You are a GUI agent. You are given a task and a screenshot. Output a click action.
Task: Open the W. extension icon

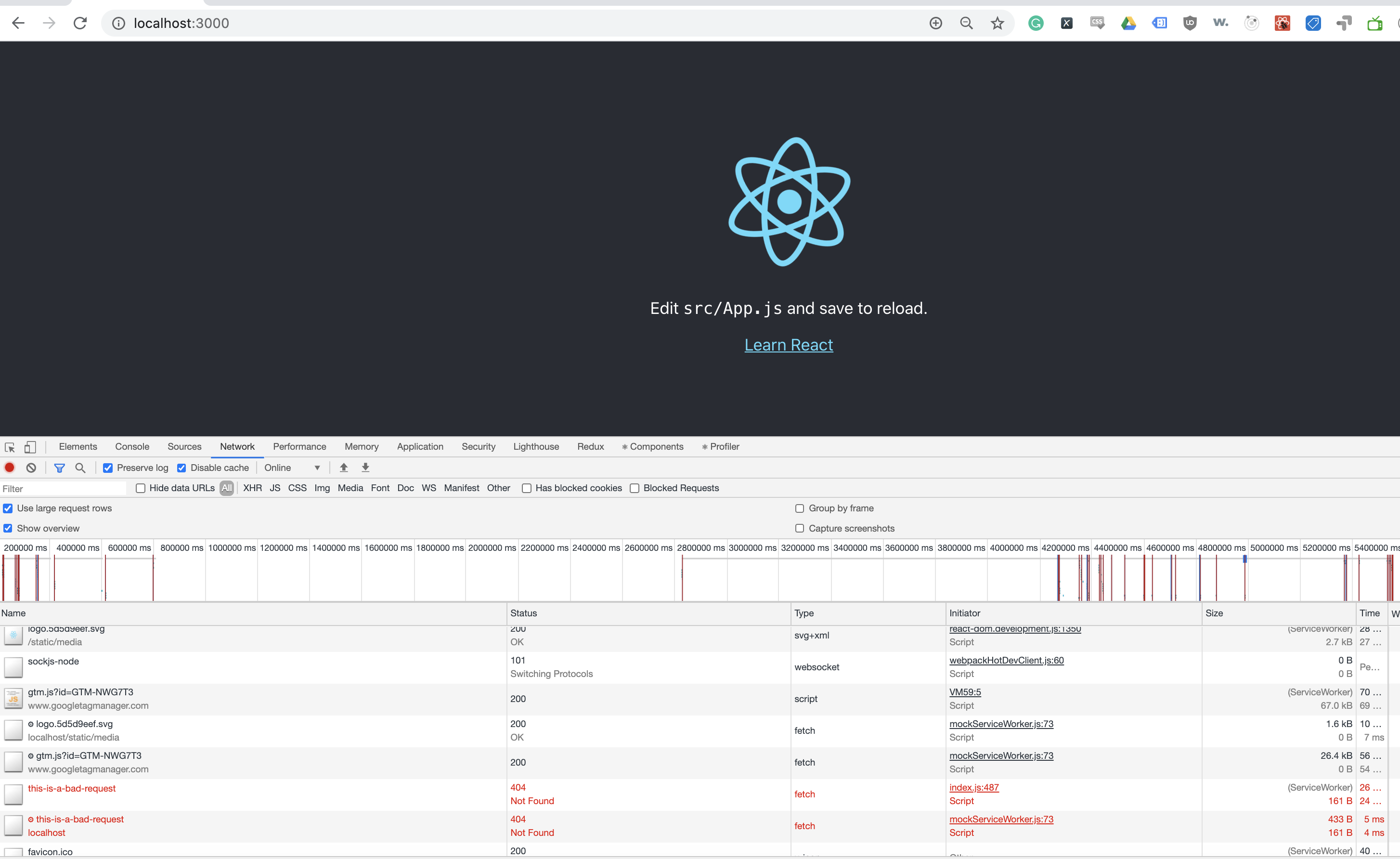[x=1220, y=23]
